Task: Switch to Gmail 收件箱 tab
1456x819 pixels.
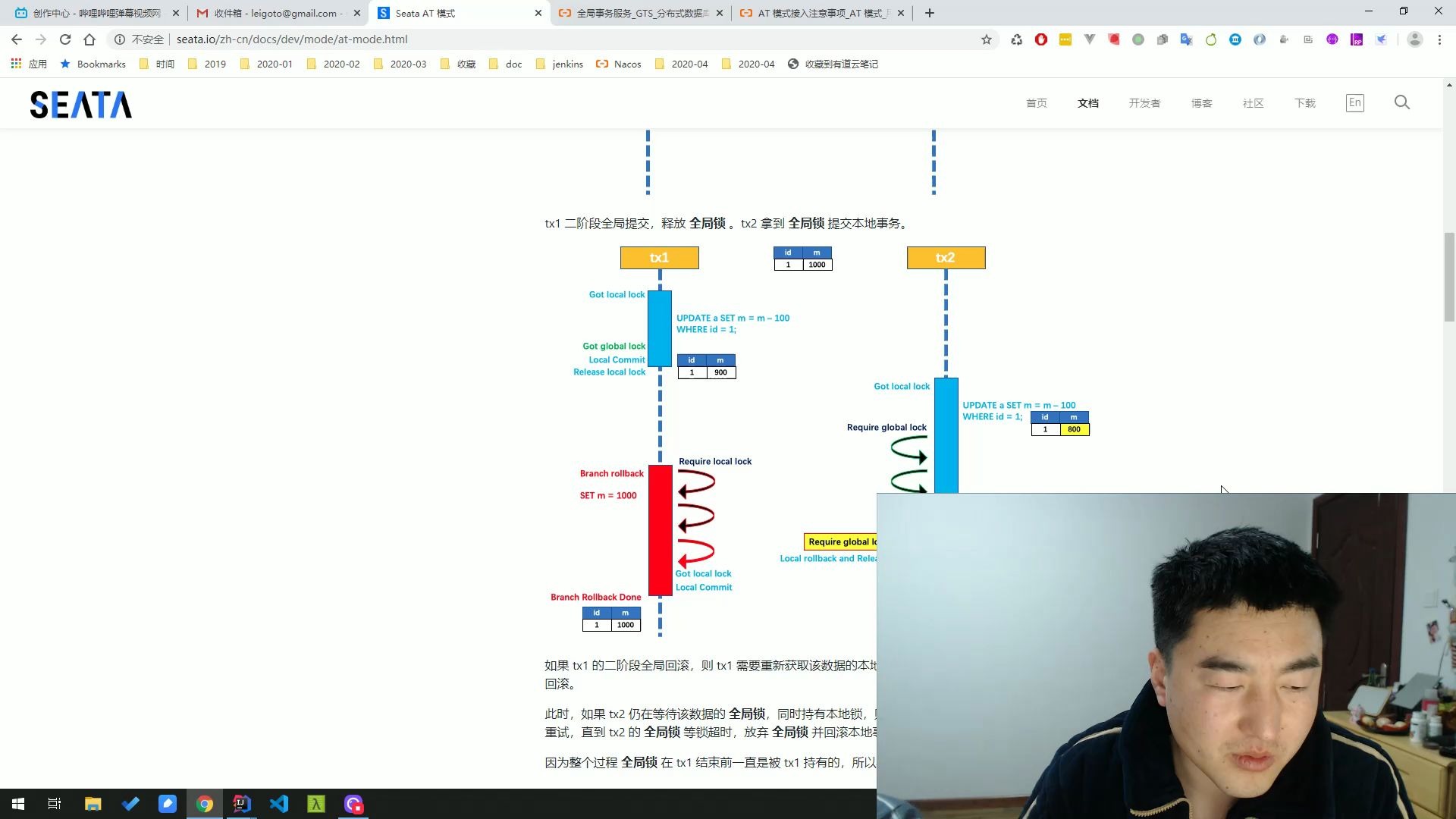Action: (277, 13)
